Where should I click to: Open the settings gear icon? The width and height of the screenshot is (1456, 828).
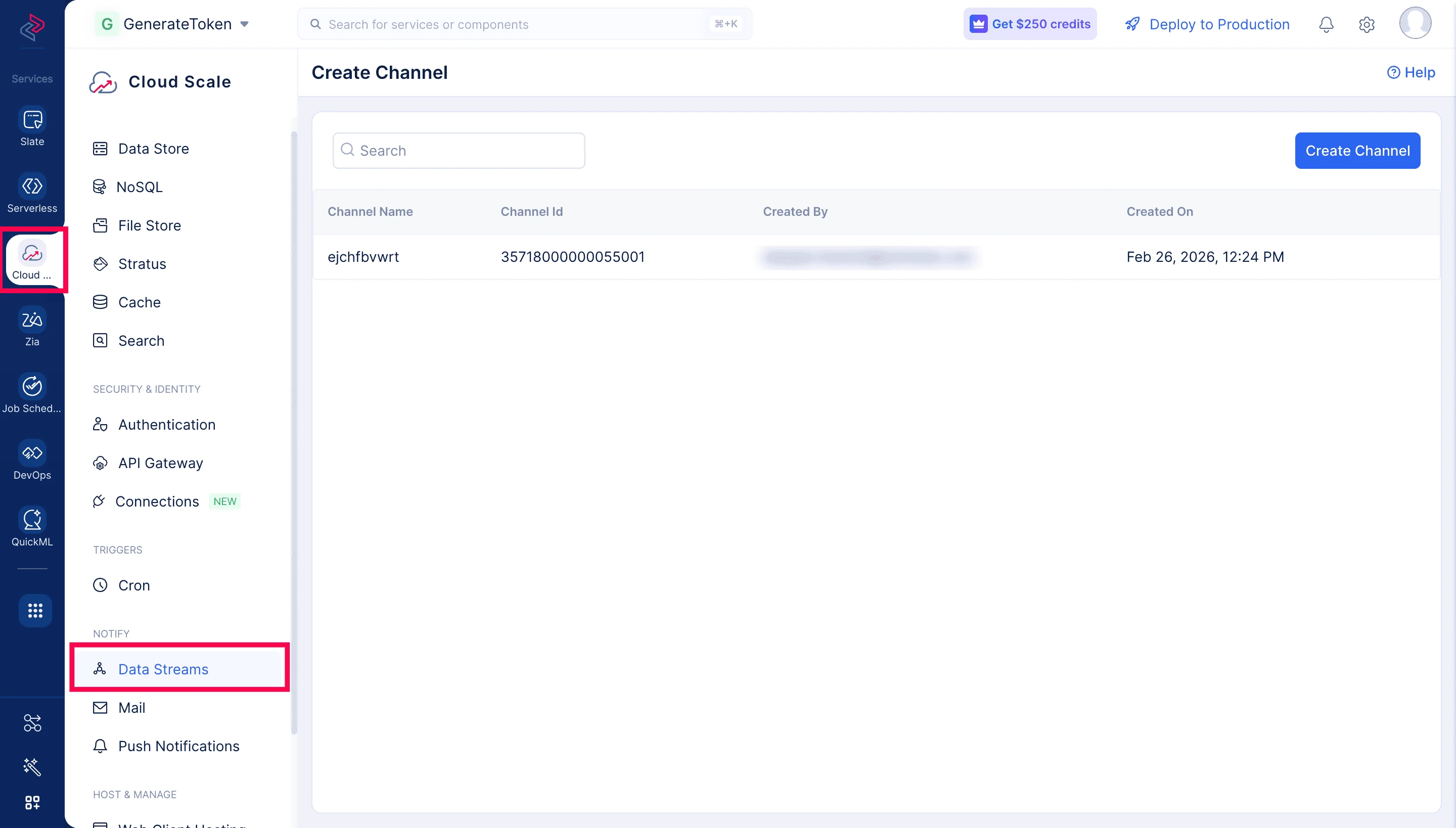1366,24
